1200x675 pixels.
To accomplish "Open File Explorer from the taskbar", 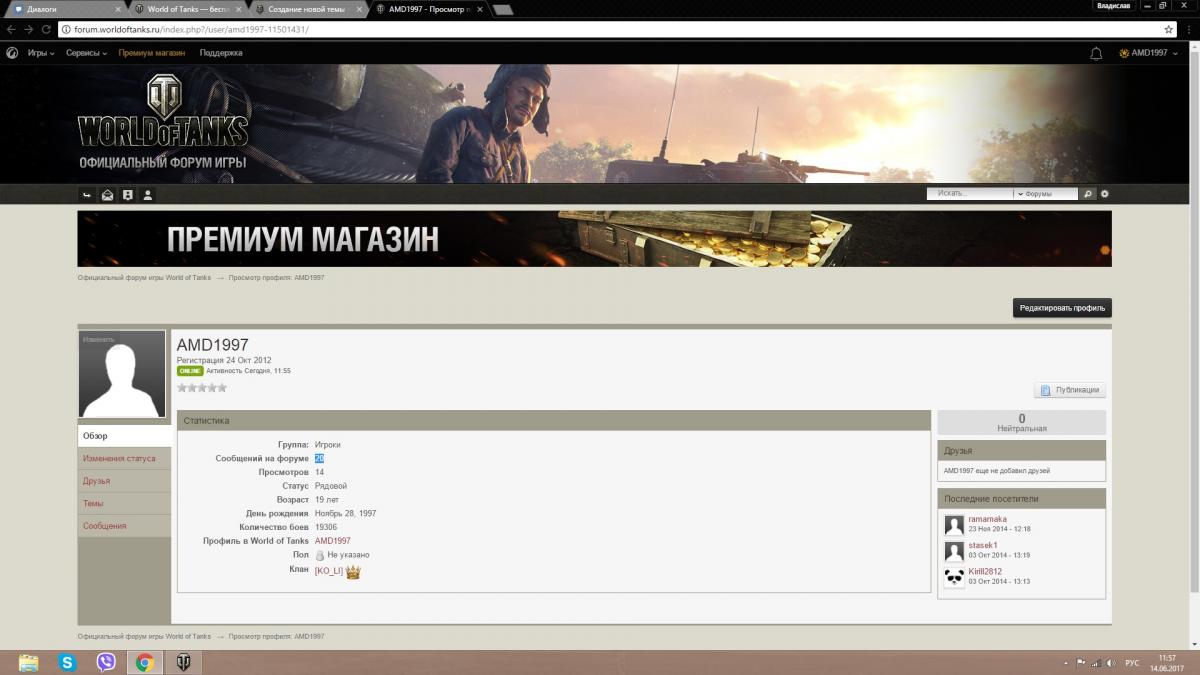I will pos(28,662).
